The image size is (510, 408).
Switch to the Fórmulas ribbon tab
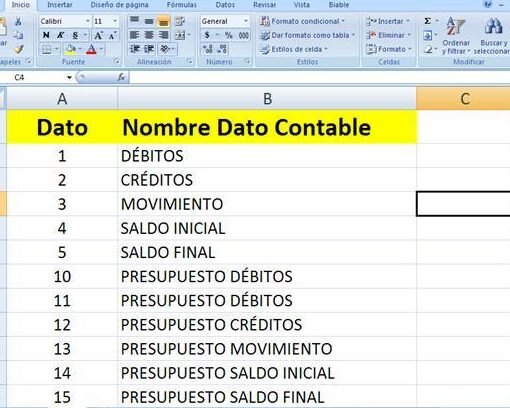pos(182,5)
